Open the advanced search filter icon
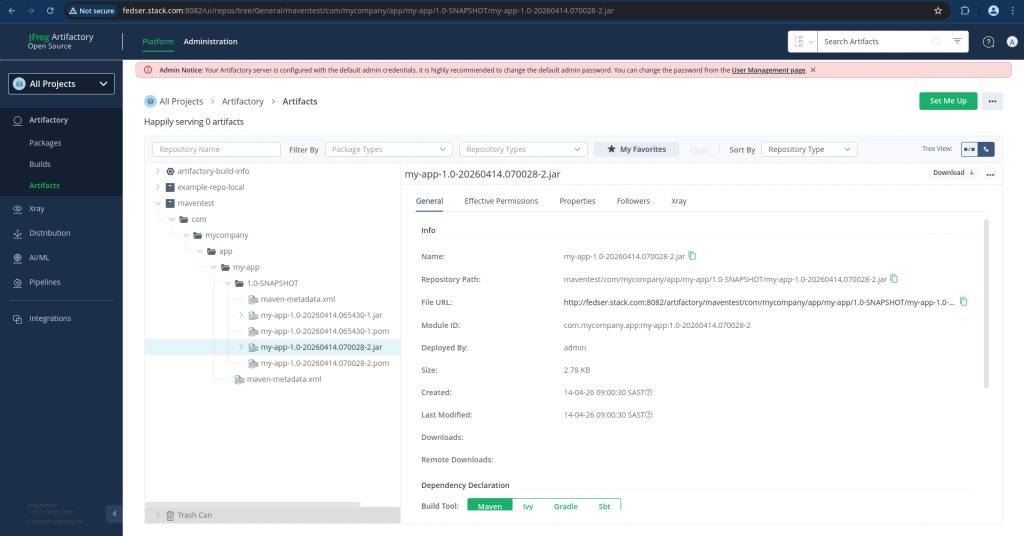1024x536 pixels. (957, 41)
